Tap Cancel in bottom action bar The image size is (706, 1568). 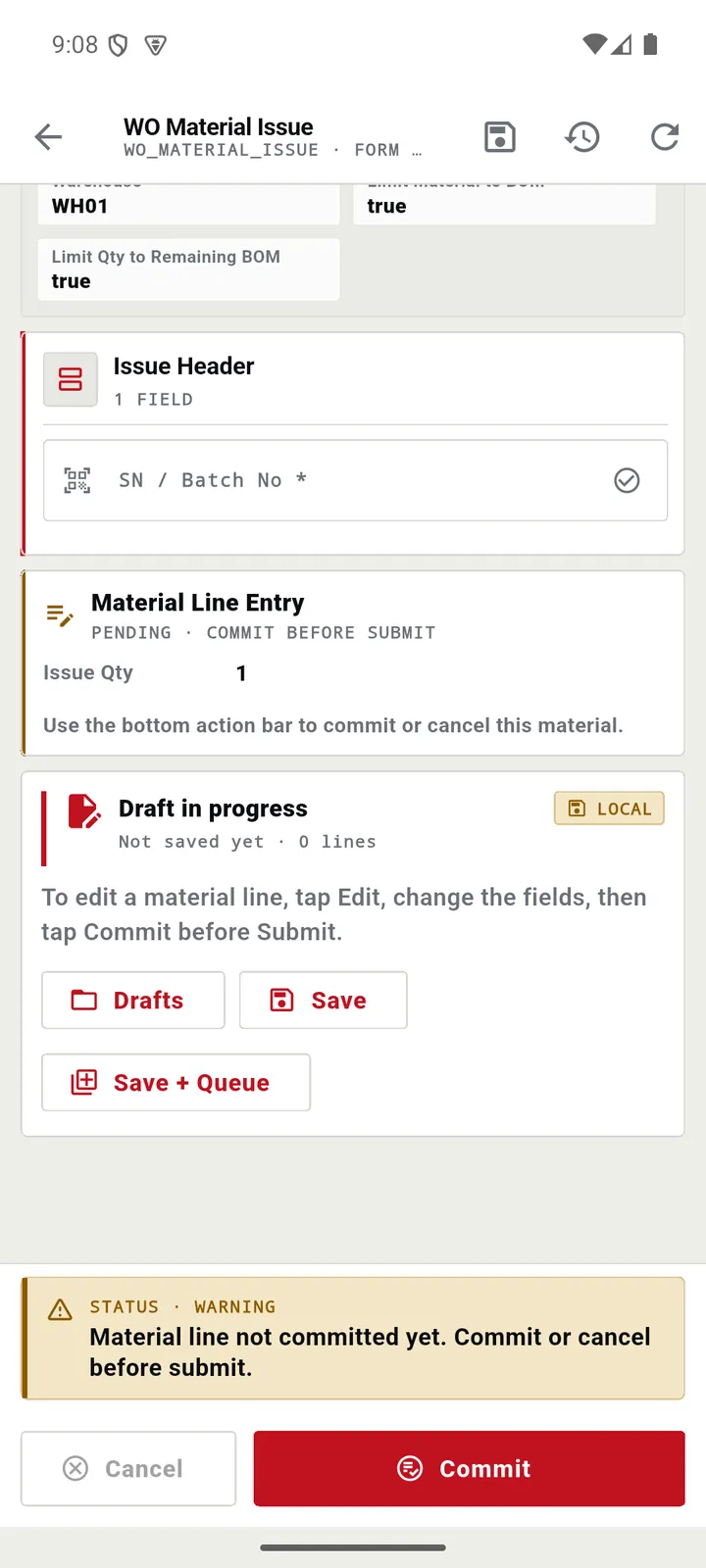[128, 1468]
